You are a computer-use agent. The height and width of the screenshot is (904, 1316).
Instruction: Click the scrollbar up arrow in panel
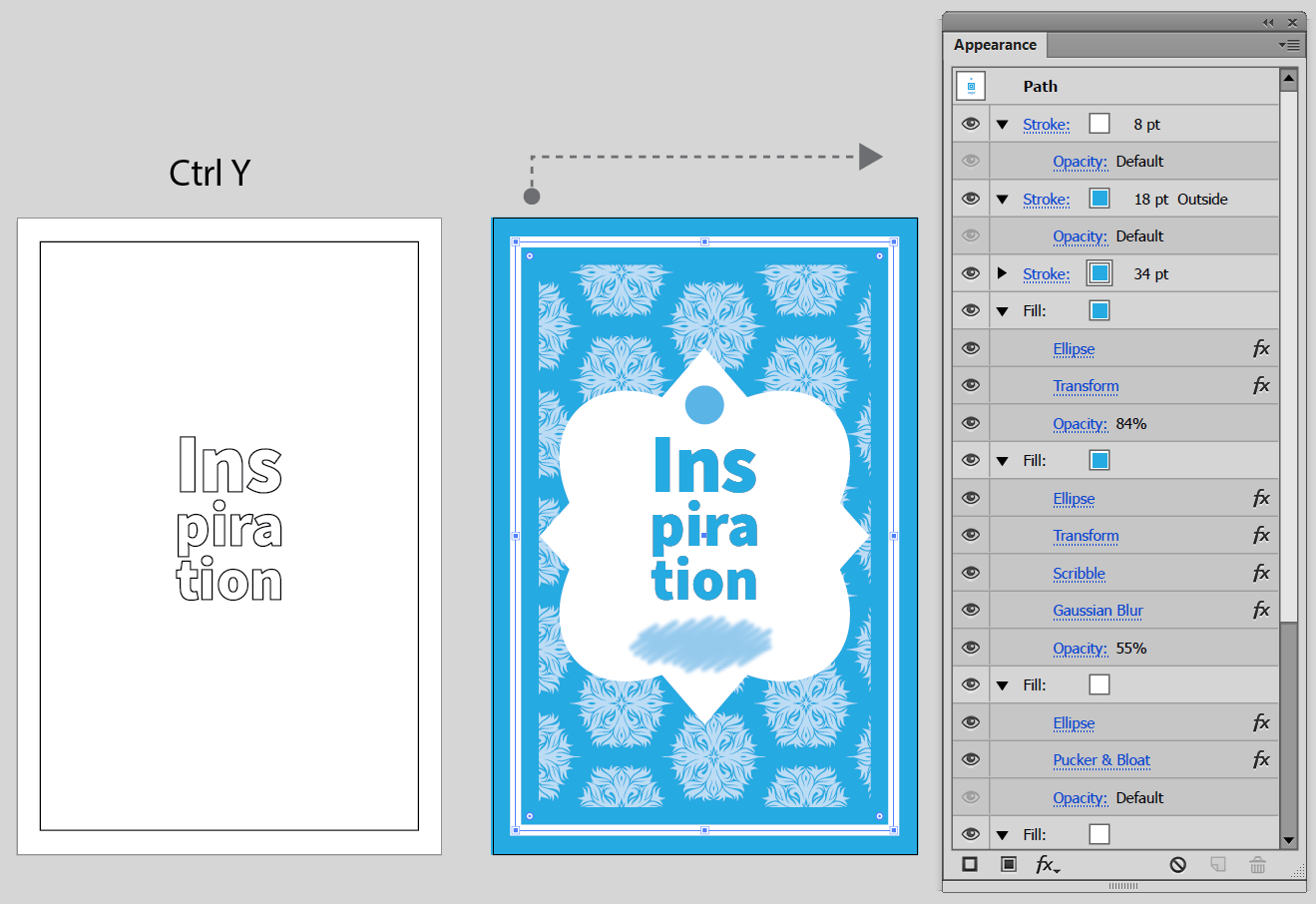[x=1288, y=78]
